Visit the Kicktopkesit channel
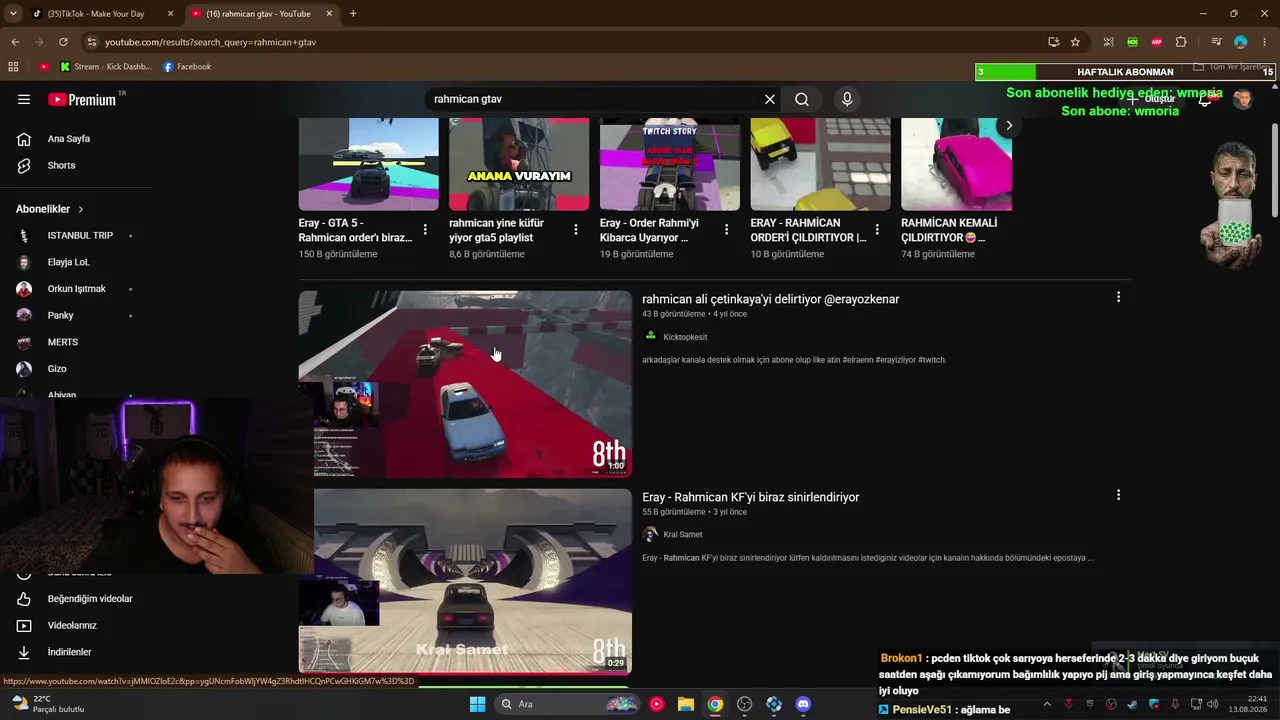Viewport: 1280px width, 720px height. (x=685, y=337)
